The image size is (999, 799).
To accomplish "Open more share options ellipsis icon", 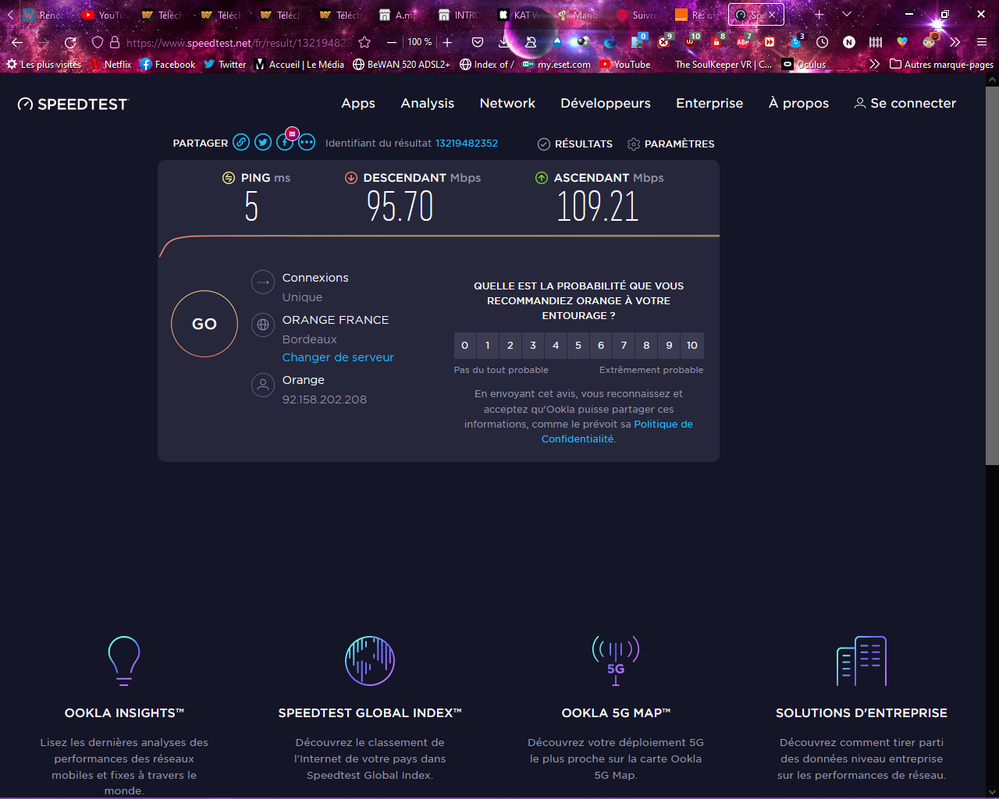I will (x=306, y=143).
